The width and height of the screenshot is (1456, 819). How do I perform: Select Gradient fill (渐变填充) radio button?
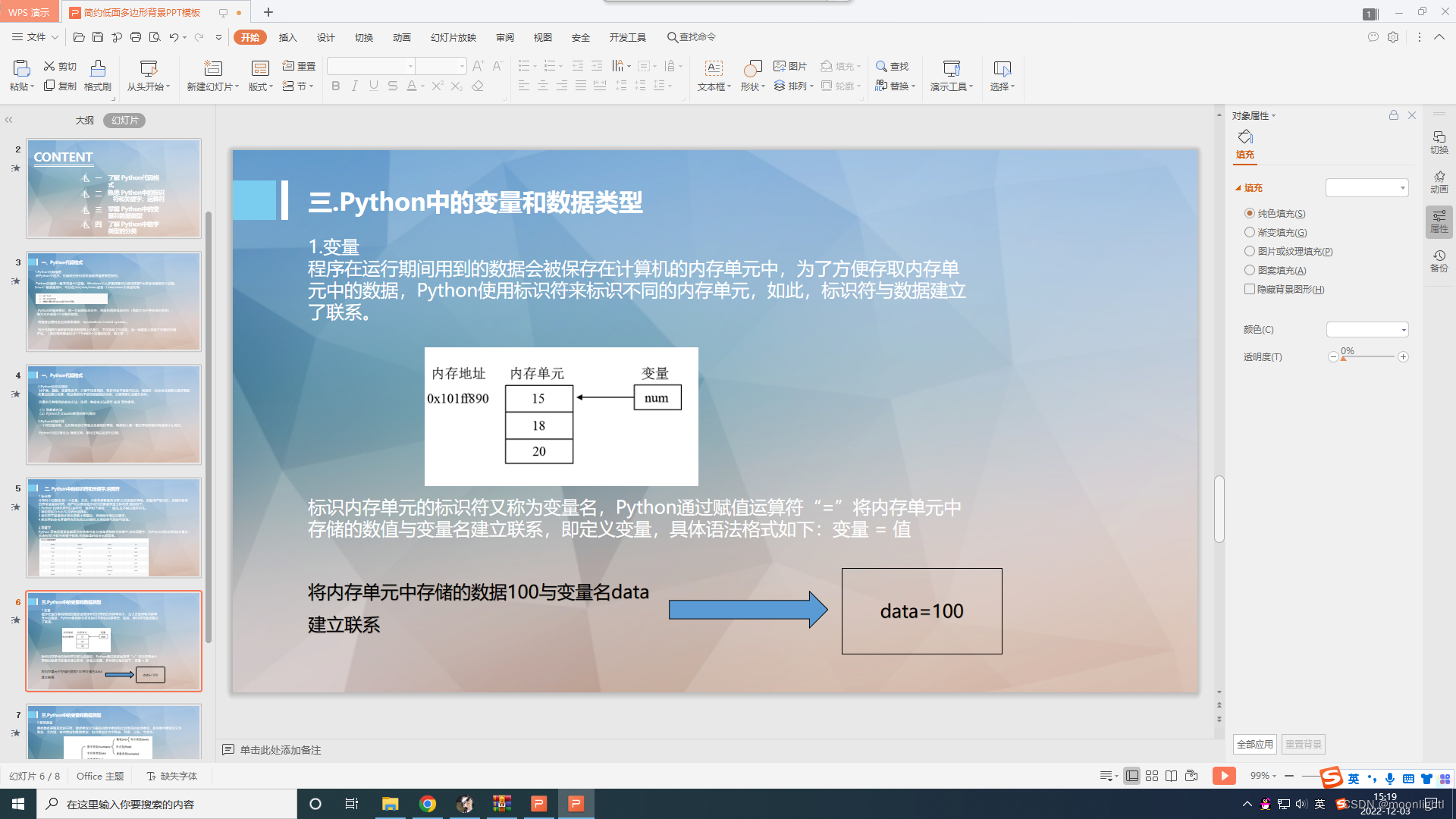(x=1250, y=233)
